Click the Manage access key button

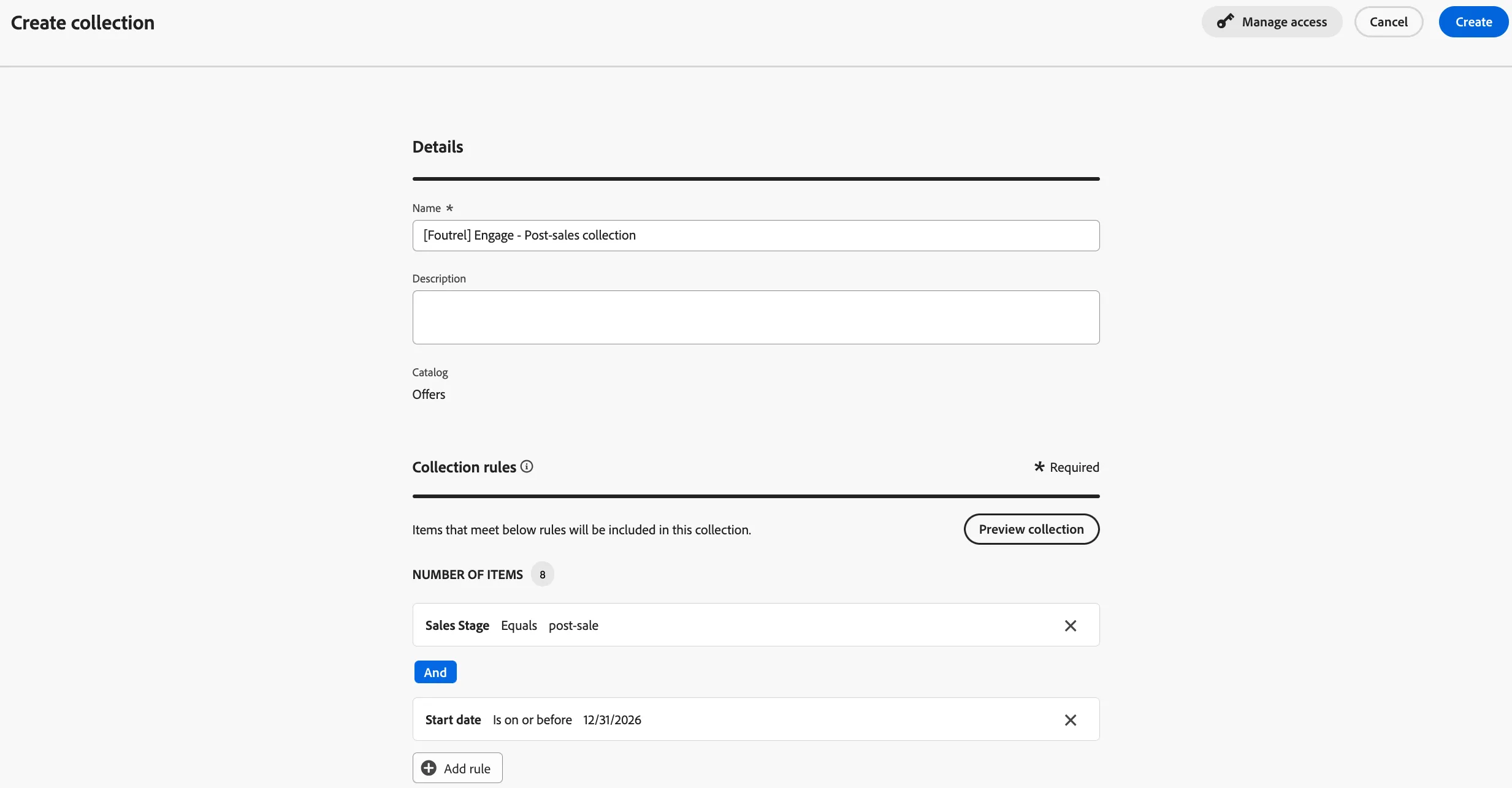[1272, 22]
